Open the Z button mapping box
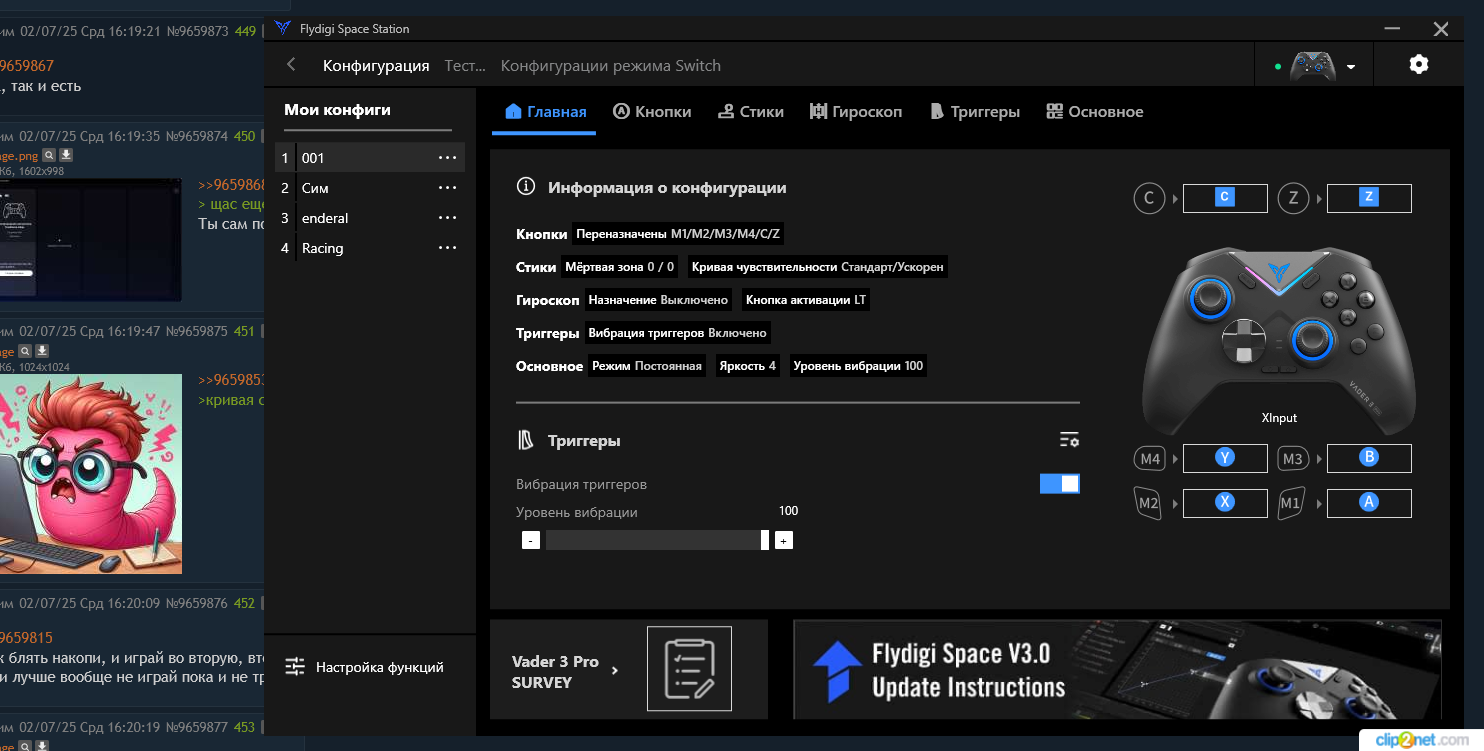The width and height of the screenshot is (1484, 751). pyautogui.click(x=1369, y=198)
